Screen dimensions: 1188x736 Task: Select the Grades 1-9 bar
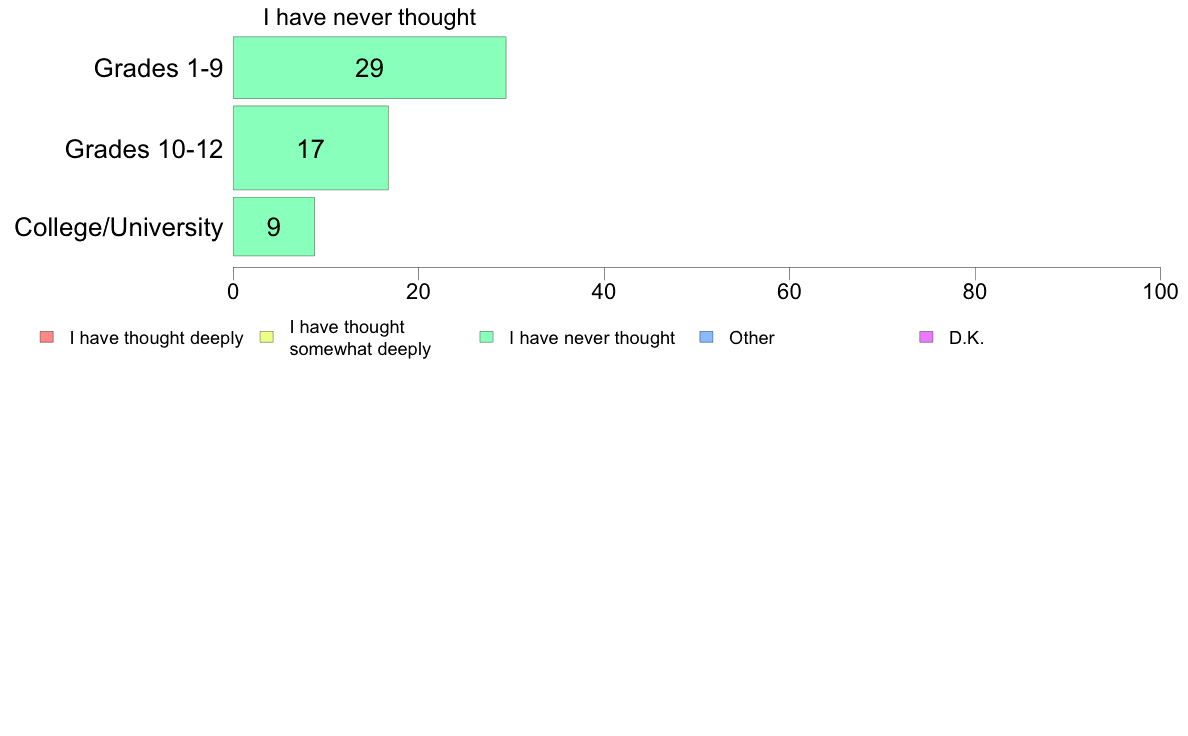[x=370, y=67]
